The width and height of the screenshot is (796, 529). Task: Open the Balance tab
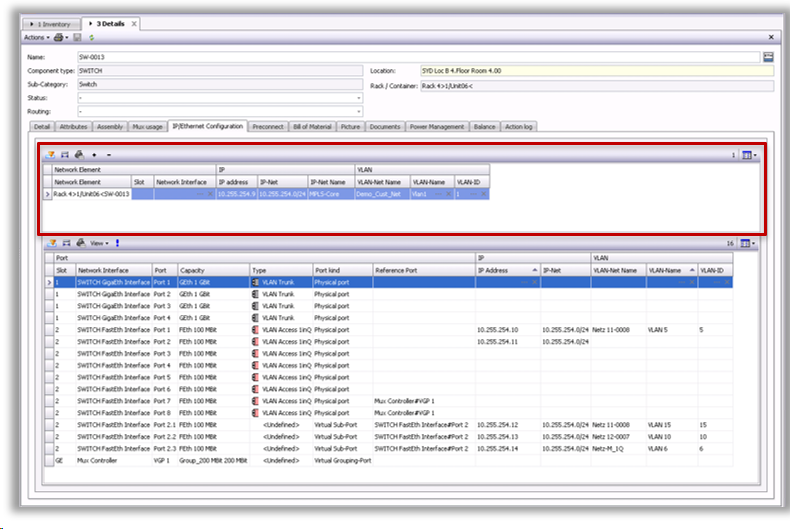click(484, 126)
